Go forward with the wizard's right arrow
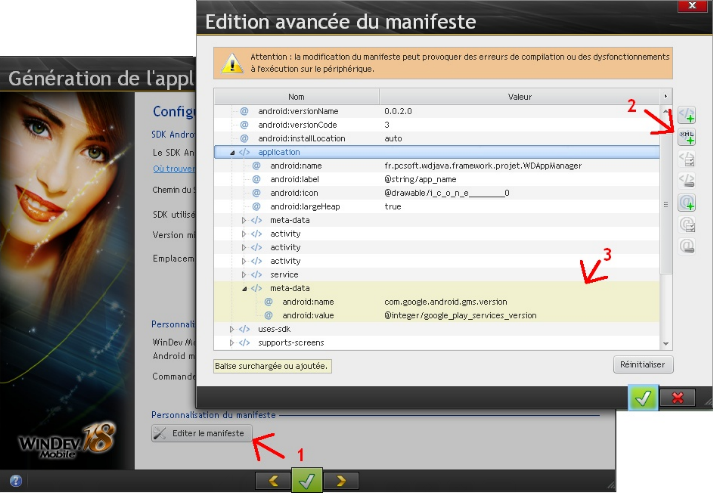The image size is (713, 493). click(x=341, y=481)
